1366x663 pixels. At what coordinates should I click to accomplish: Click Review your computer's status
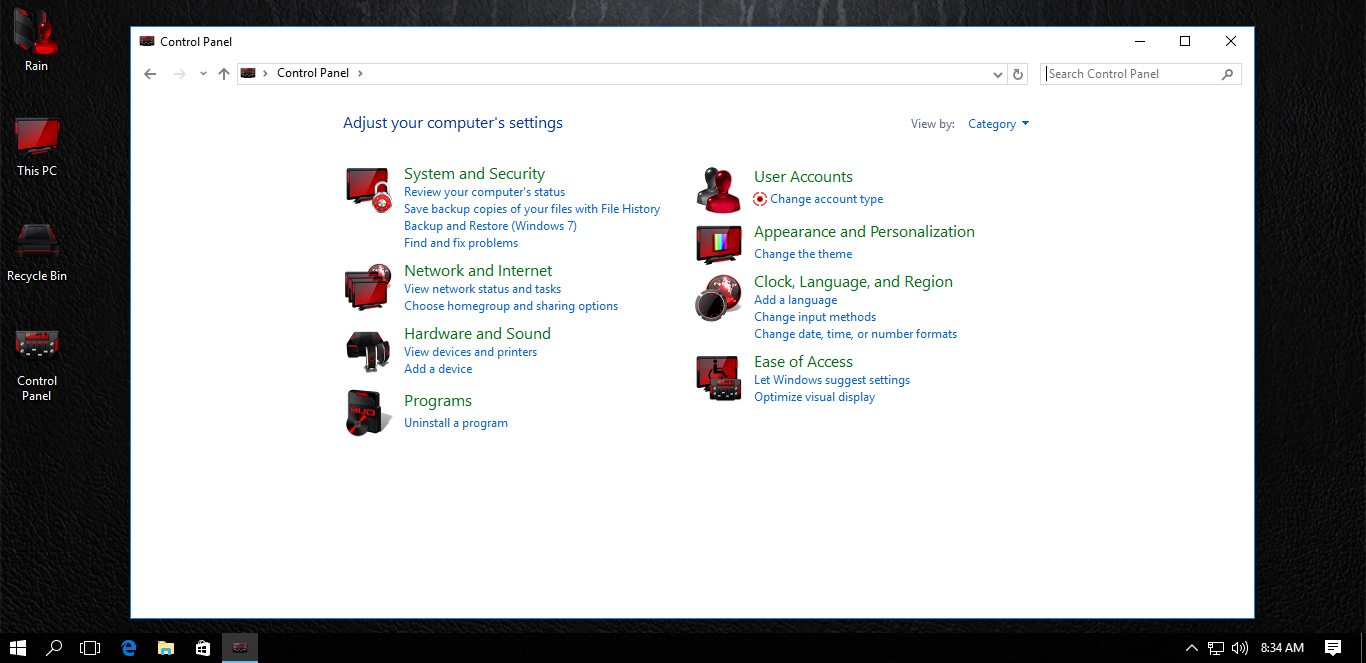pos(484,192)
